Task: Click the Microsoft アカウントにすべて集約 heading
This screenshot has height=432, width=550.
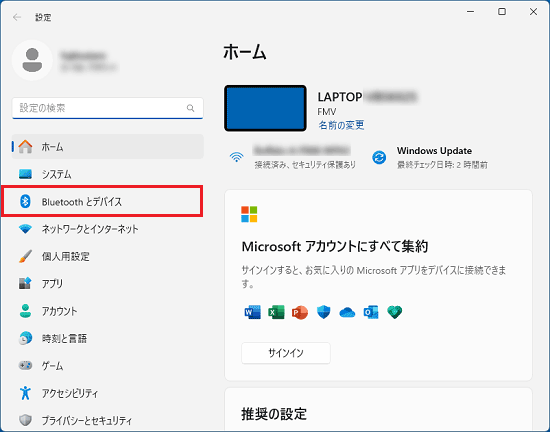Action: click(335, 247)
